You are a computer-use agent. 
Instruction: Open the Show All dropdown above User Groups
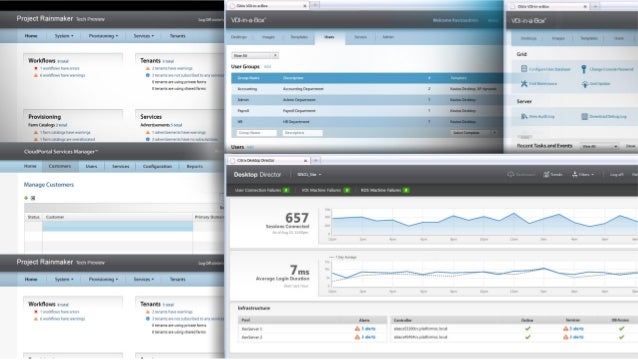pyautogui.click(x=255, y=55)
